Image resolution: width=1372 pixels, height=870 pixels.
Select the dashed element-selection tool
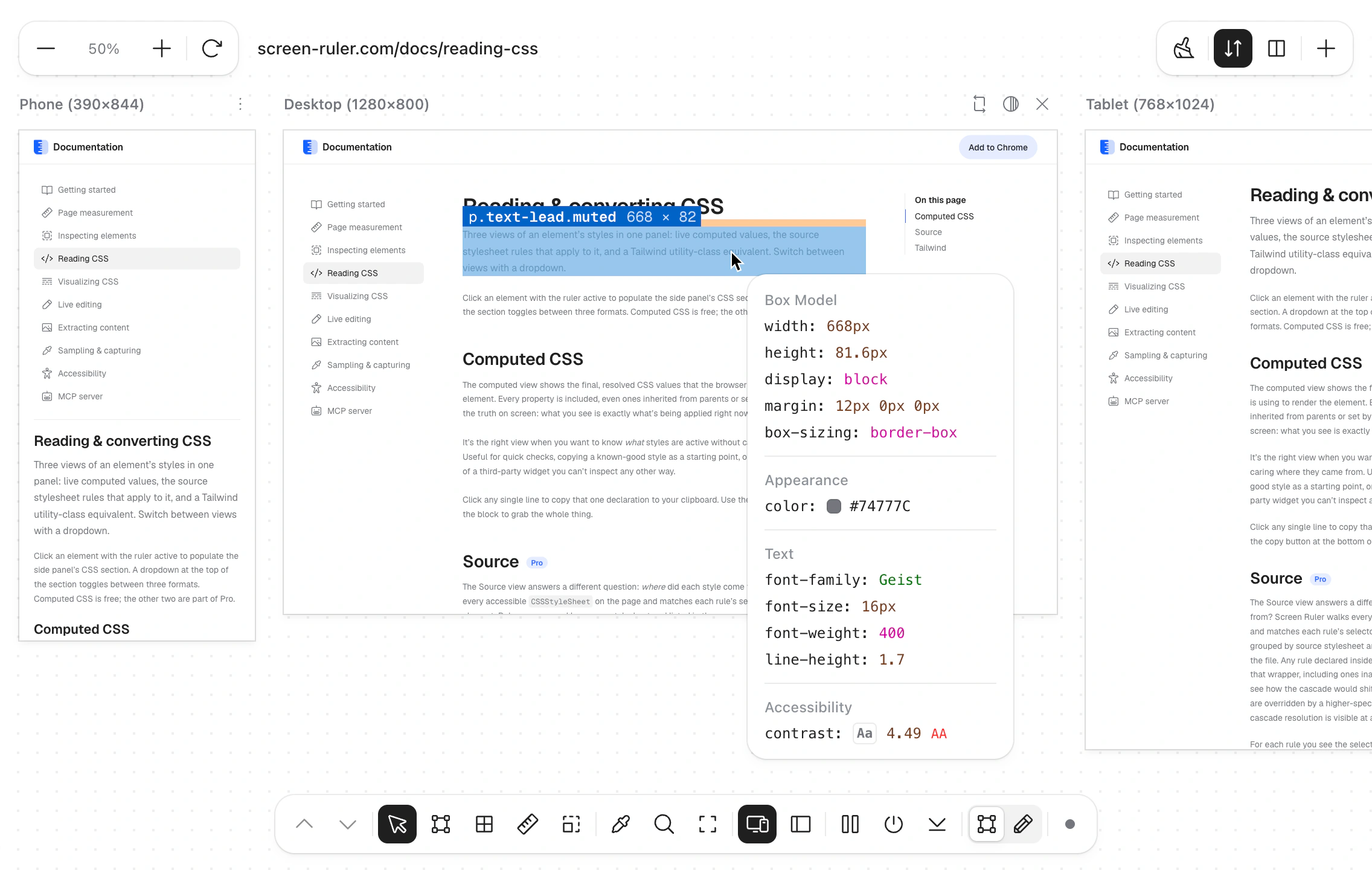[571, 824]
